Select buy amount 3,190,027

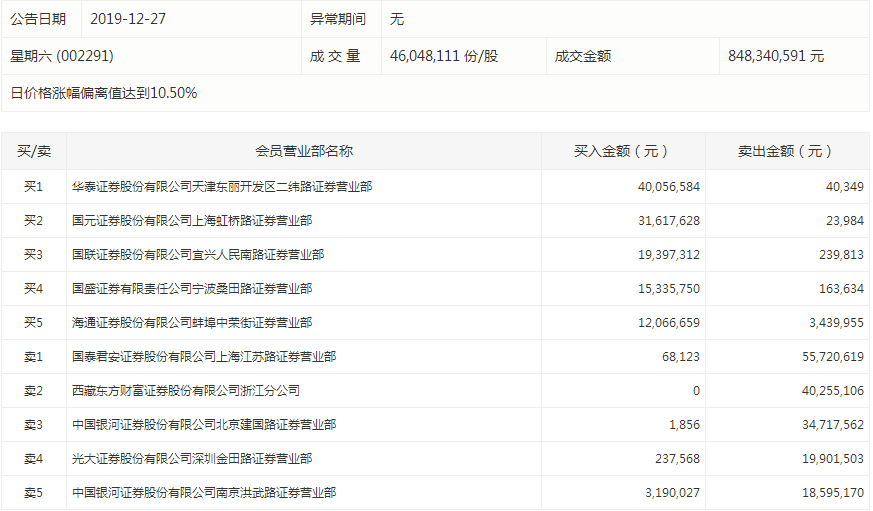coord(673,492)
